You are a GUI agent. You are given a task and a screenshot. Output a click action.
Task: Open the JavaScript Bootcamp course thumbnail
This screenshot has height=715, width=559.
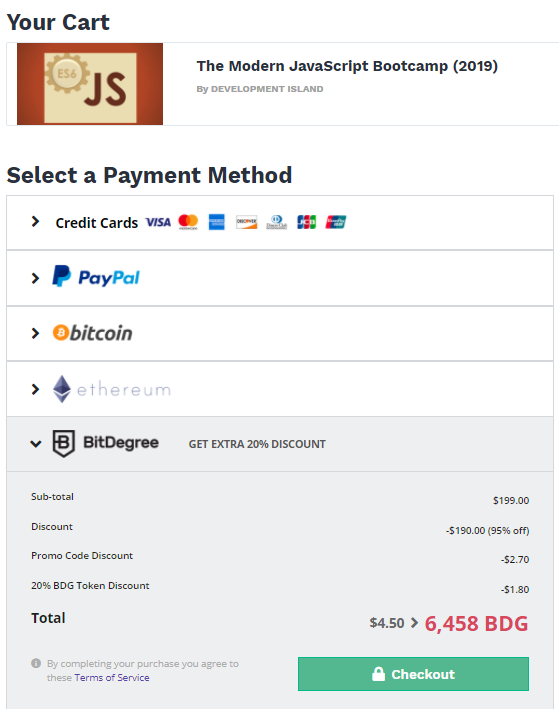(x=90, y=84)
